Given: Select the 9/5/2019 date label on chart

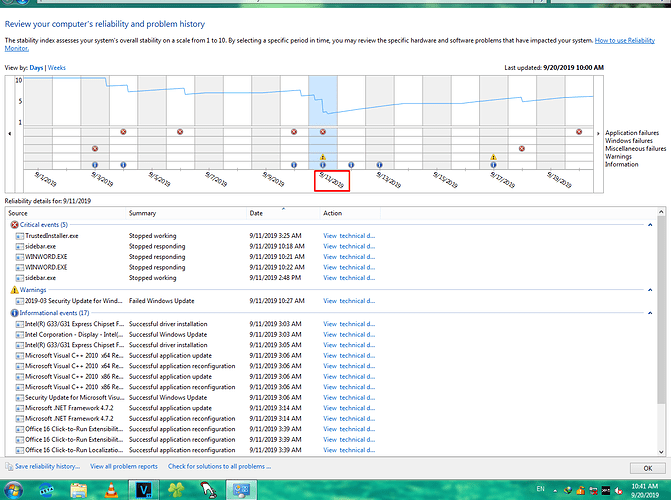Looking at the screenshot, I should (159, 179).
